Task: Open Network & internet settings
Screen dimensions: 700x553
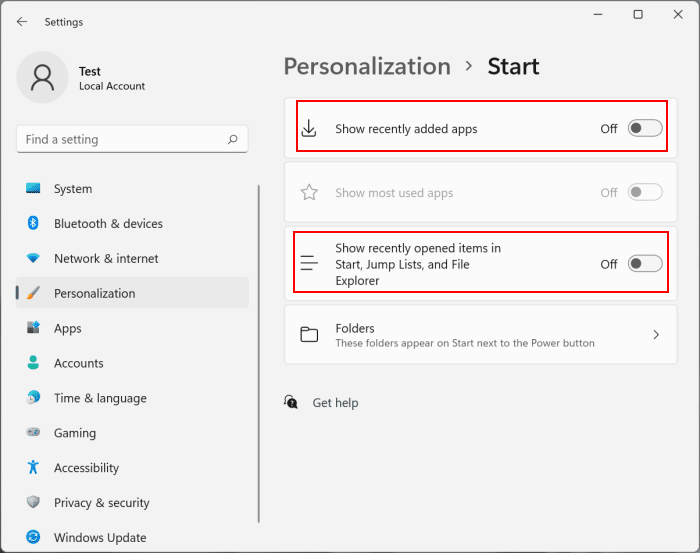Action: pyautogui.click(x=106, y=258)
